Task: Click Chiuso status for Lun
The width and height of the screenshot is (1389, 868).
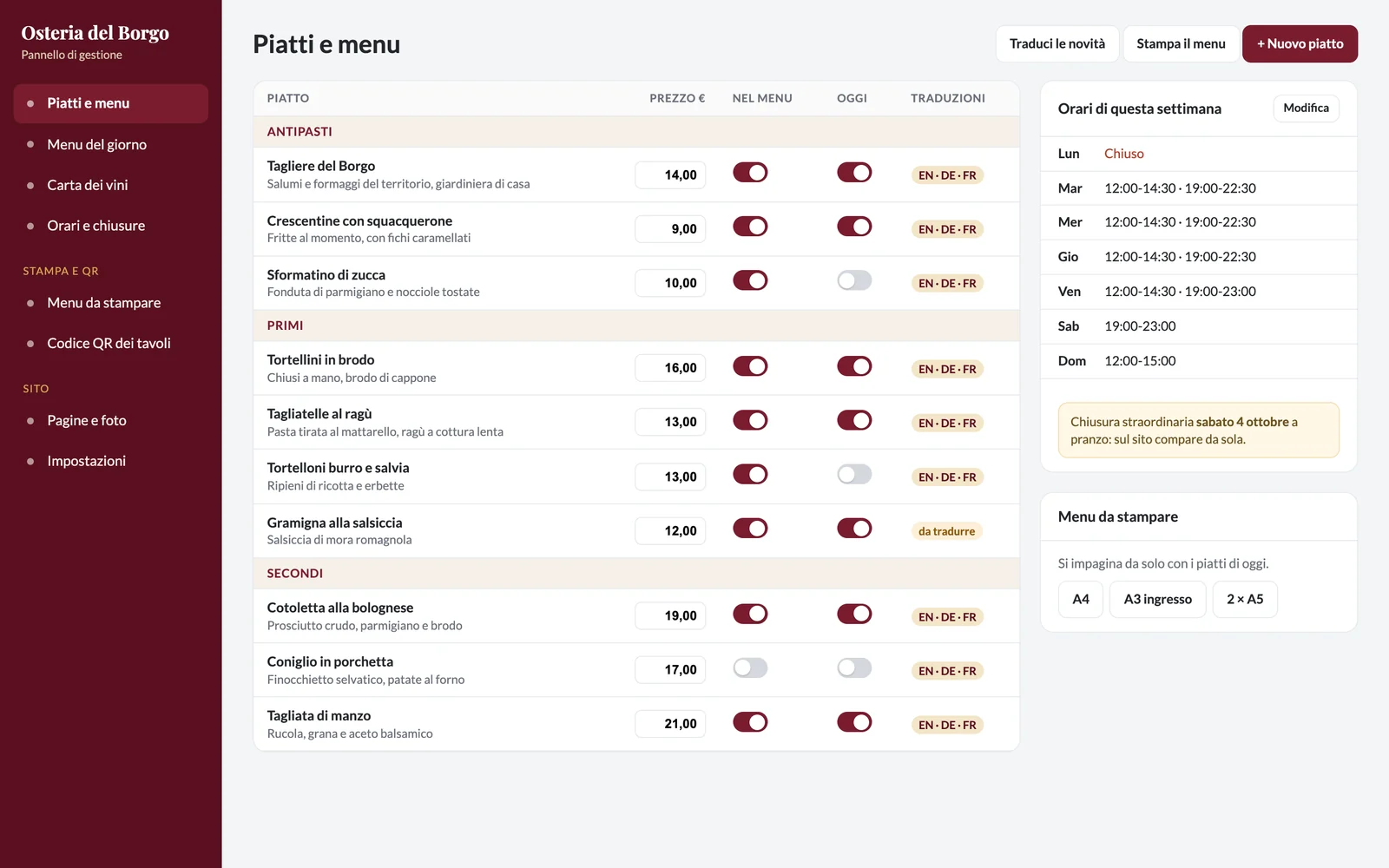Action: (x=1123, y=154)
